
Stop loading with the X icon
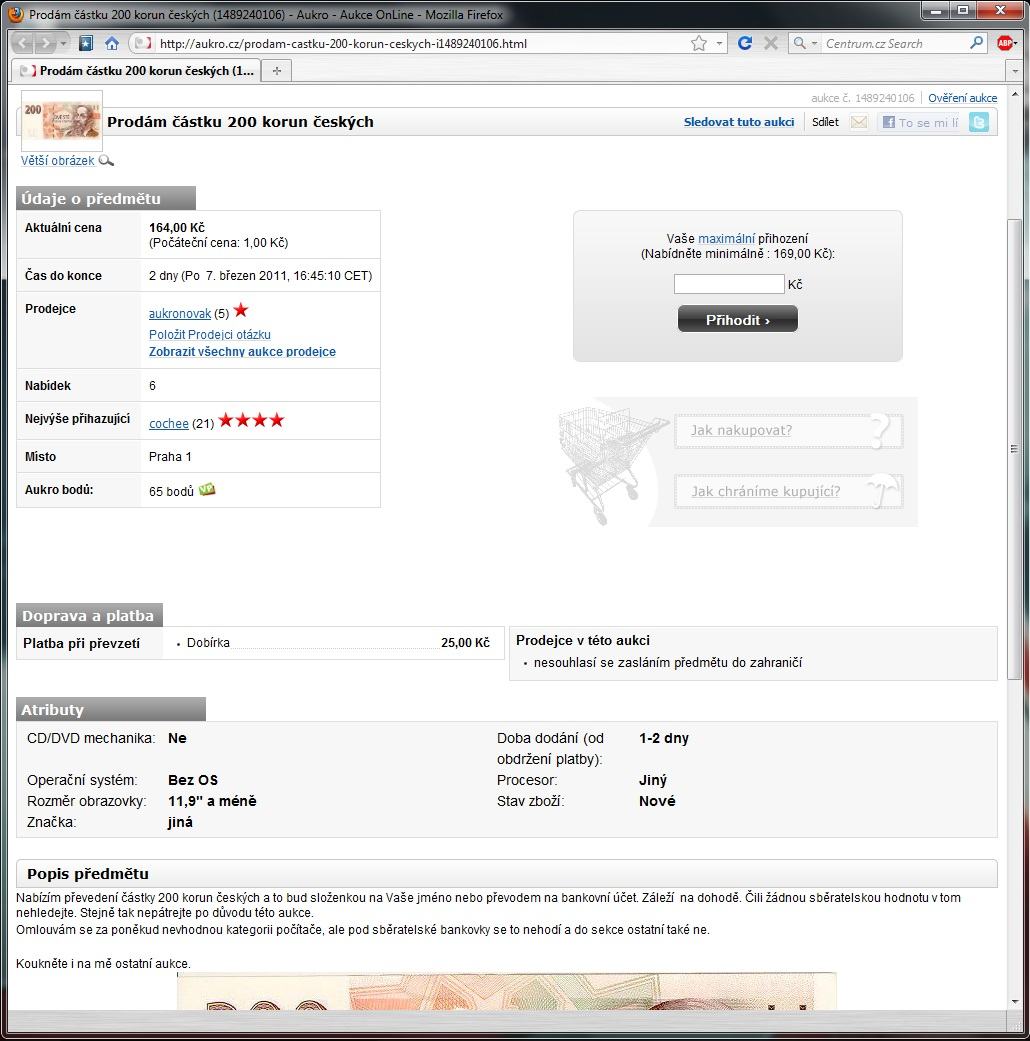click(770, 44)
